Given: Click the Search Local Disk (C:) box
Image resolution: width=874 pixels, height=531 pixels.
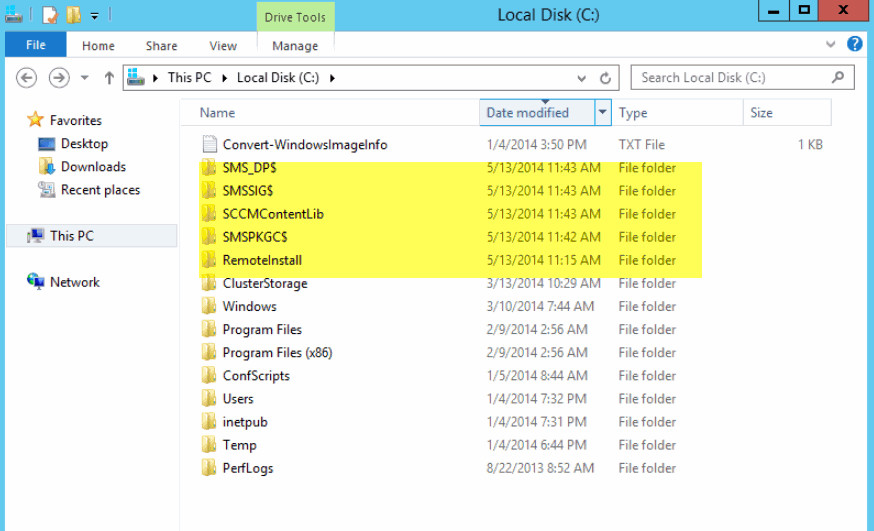Looking at the screenshot, I should 742,77.
